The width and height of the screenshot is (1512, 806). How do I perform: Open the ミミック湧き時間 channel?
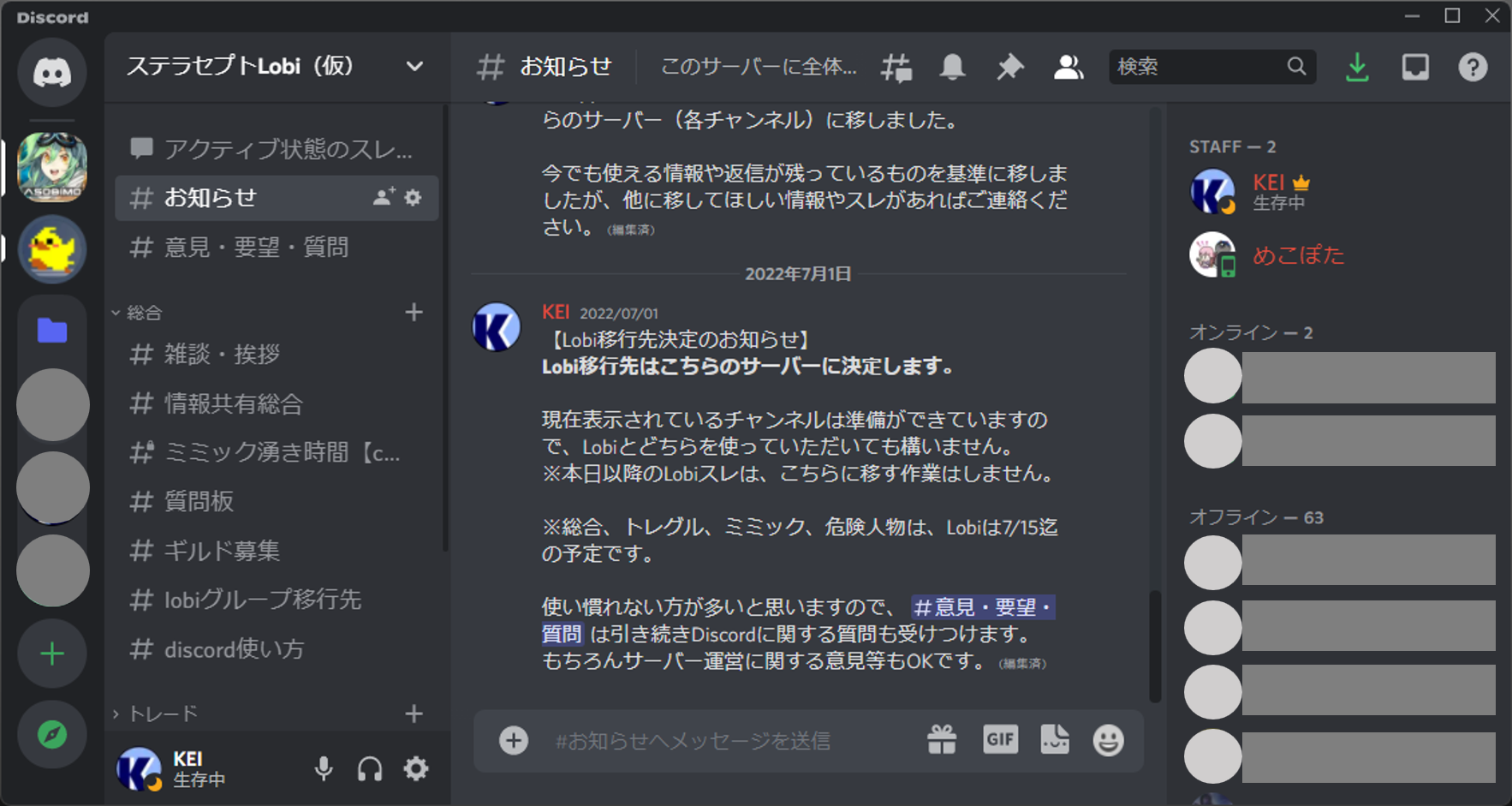point(277,452)
